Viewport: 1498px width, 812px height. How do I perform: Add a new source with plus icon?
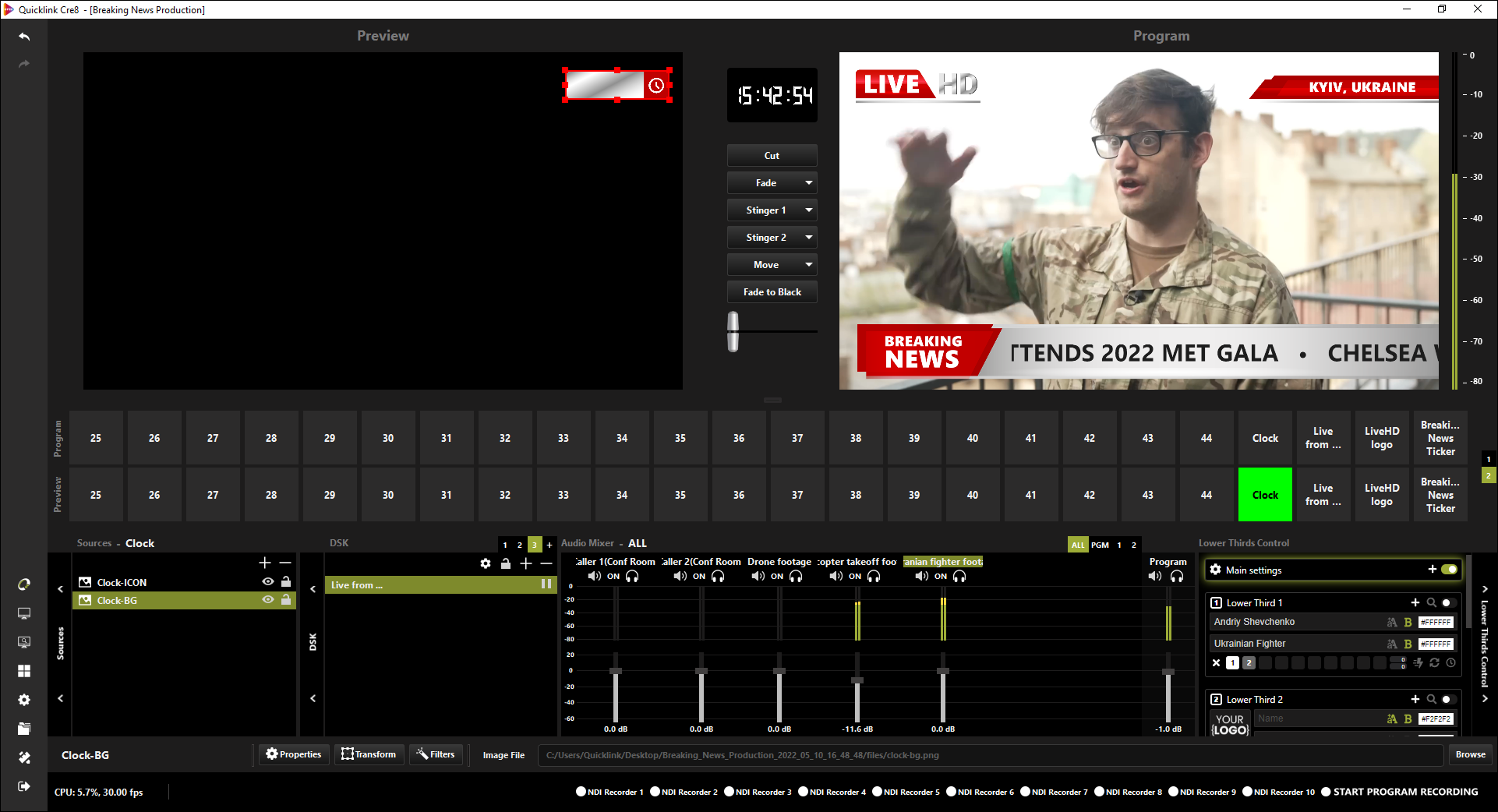[265, 563]
